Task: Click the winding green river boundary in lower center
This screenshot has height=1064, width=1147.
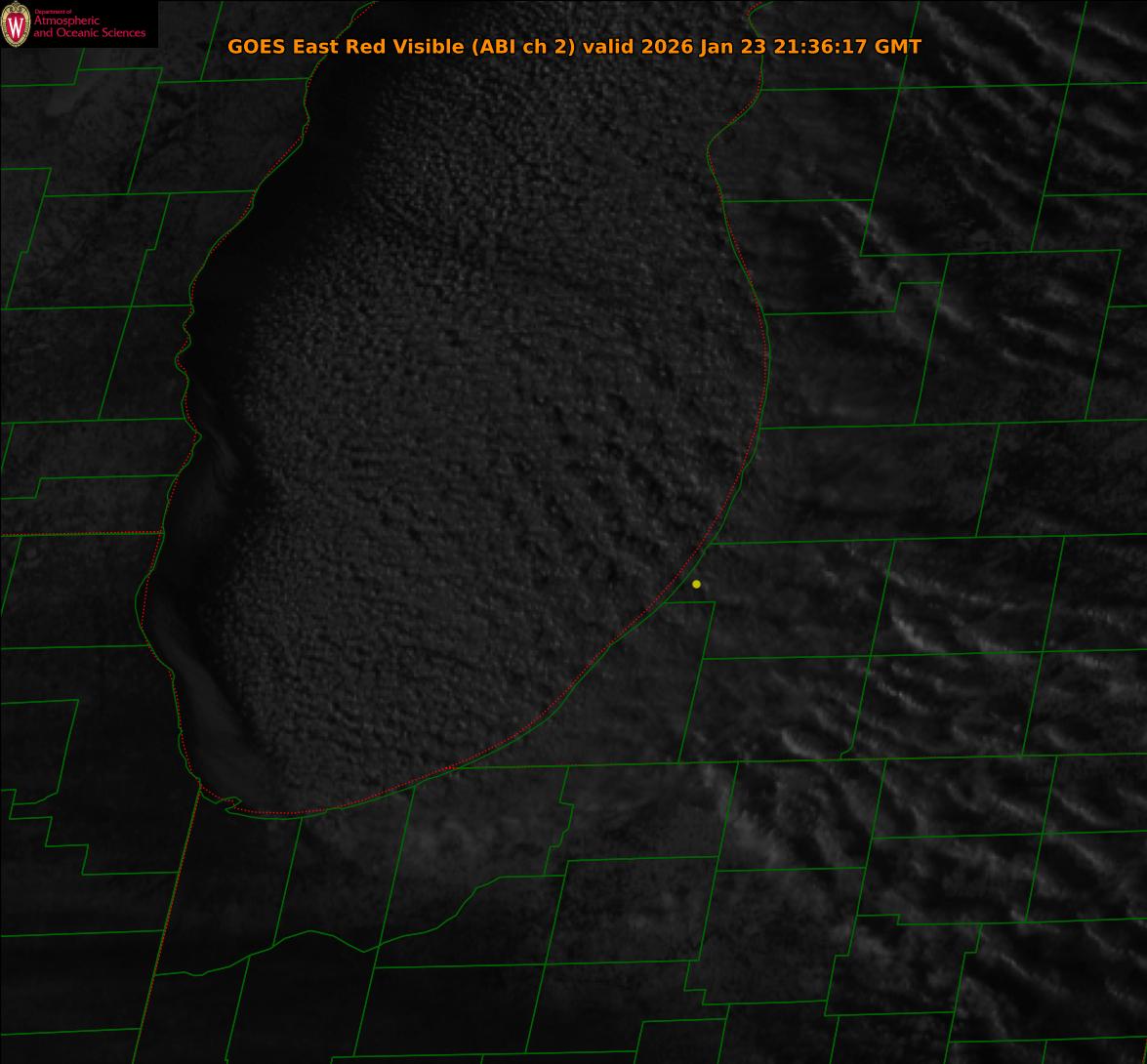Action: tap(439, 918)
